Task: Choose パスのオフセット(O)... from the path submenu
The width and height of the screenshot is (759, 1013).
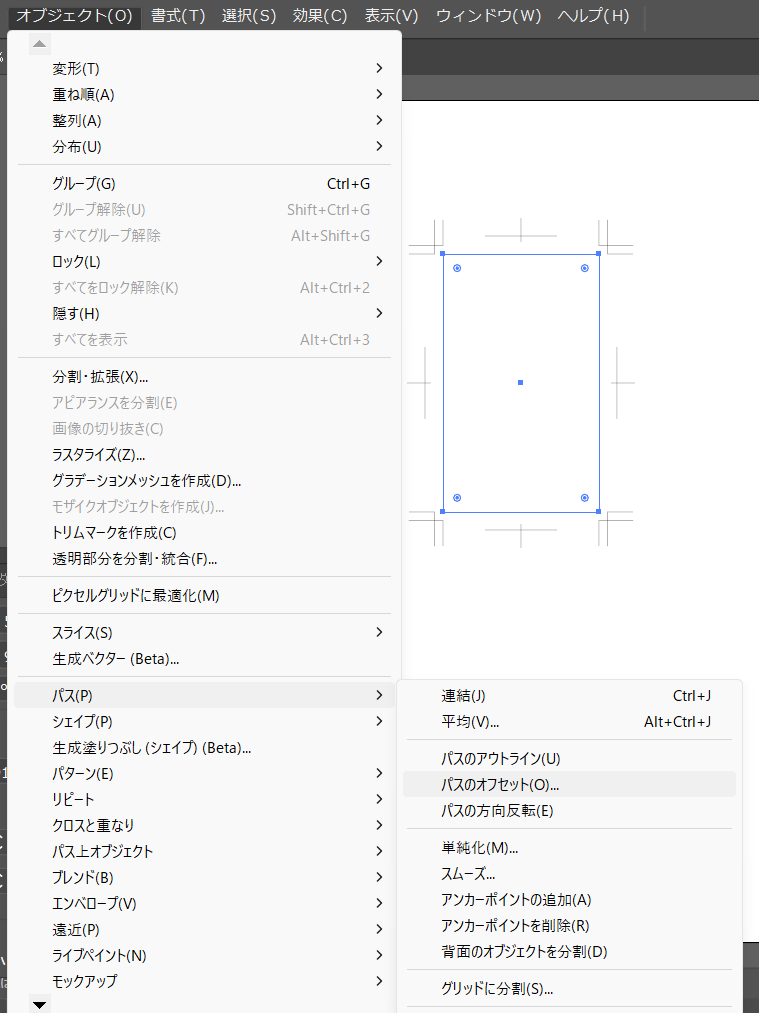Action: tap(500, 785)
